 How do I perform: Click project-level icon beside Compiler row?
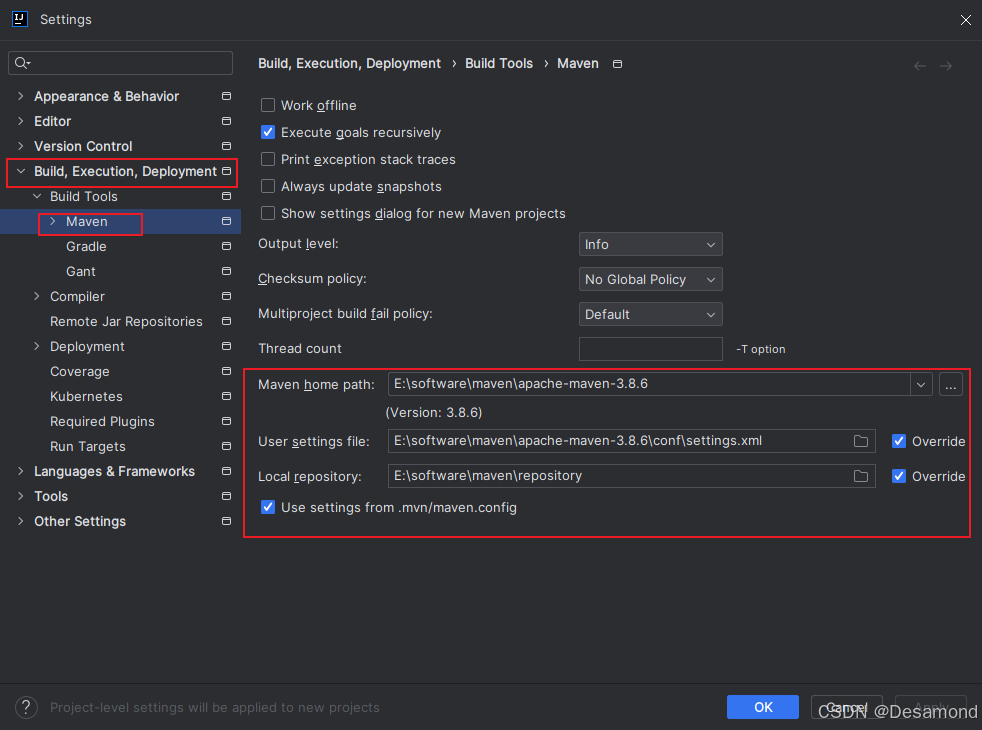tap(226, 296)
